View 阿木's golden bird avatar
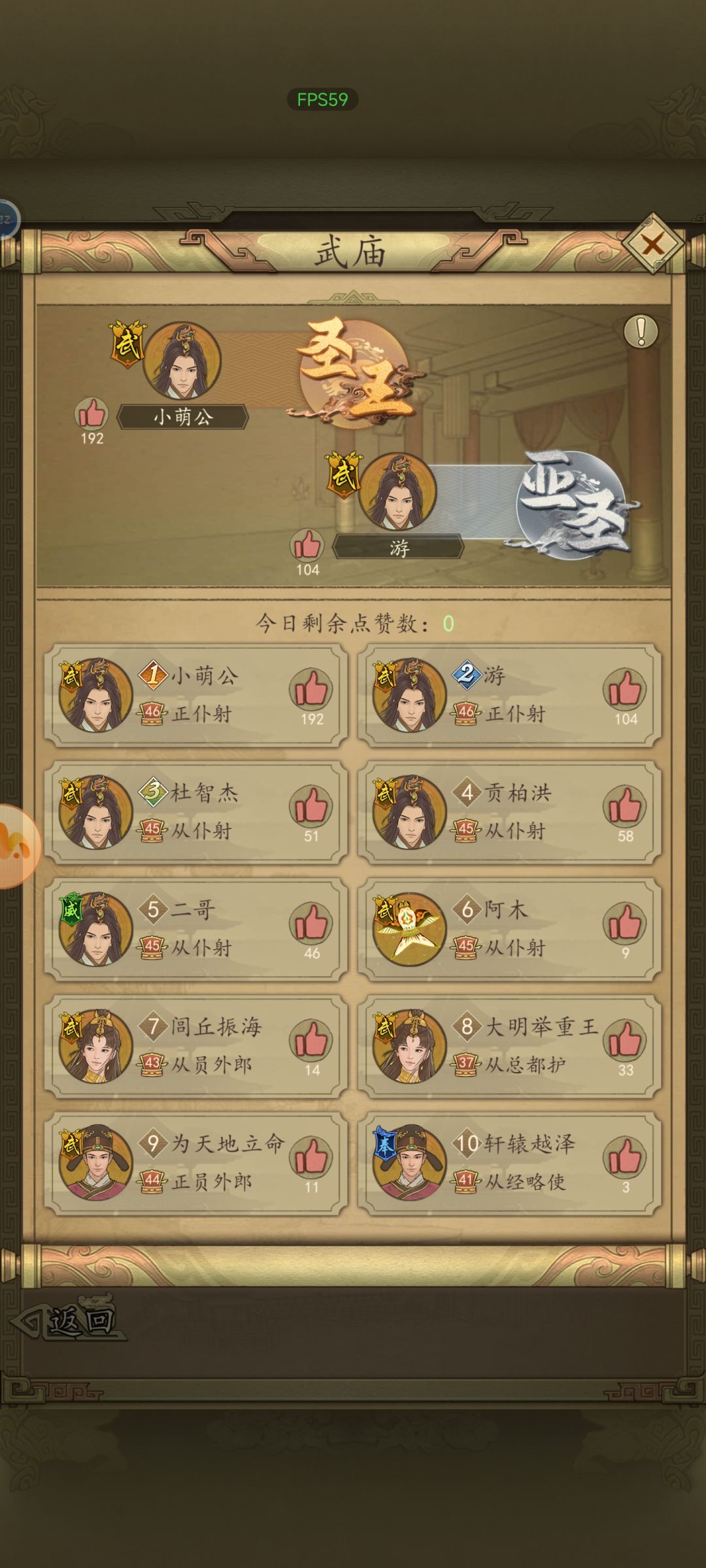The image size is (706, 1568). tap(409, 928)
